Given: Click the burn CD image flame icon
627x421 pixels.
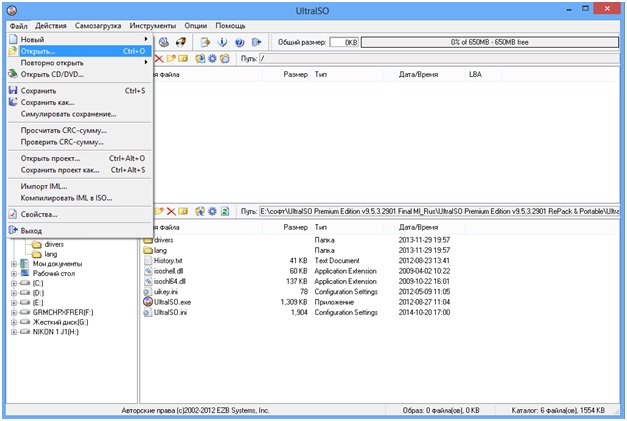Looking at the screenshot, I should click(181, 42).
